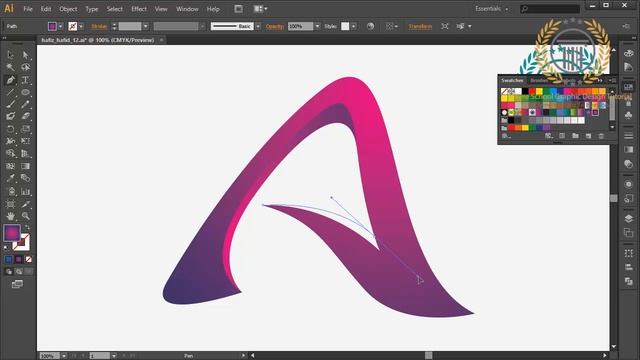Click the orange Opacity label link
This screenshot has height=360, width=640.
pos(275,26)
